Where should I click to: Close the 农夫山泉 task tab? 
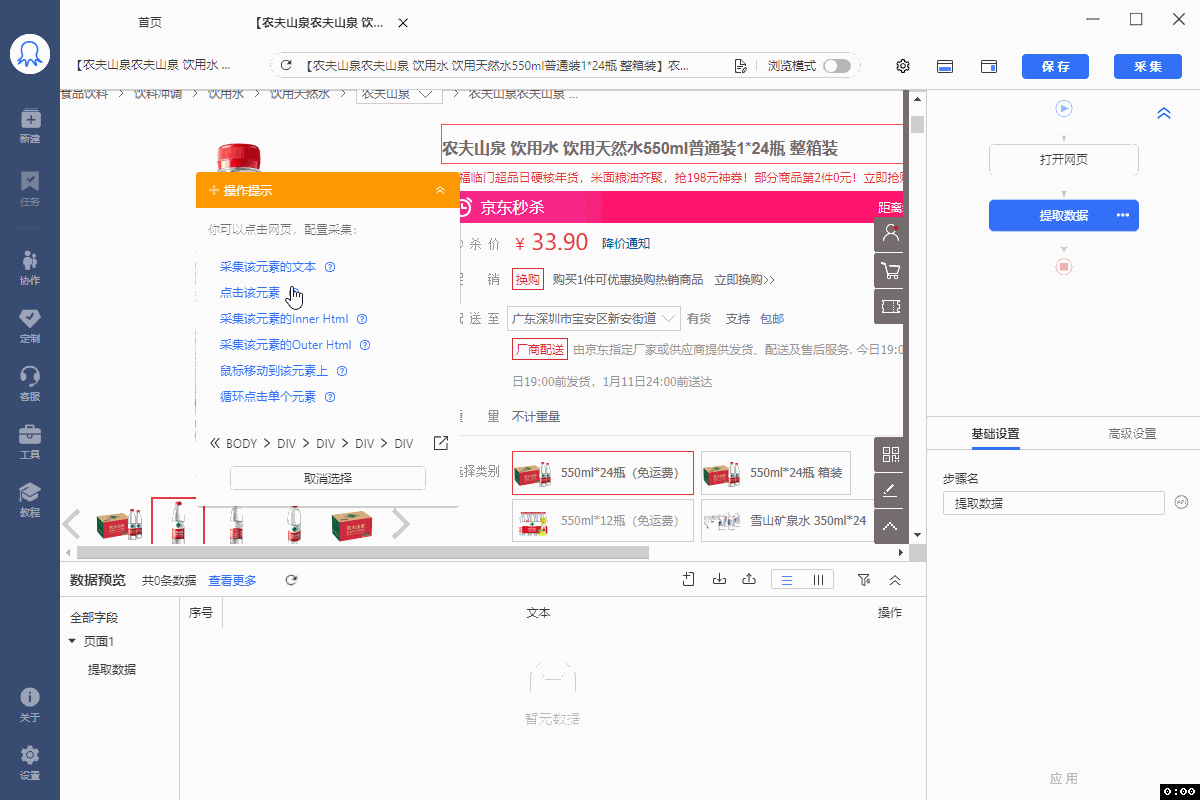(403, 22)
